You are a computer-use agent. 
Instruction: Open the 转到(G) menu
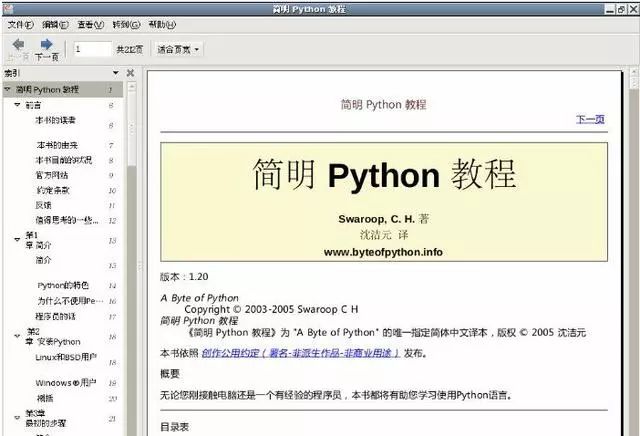tap(126, 25)
